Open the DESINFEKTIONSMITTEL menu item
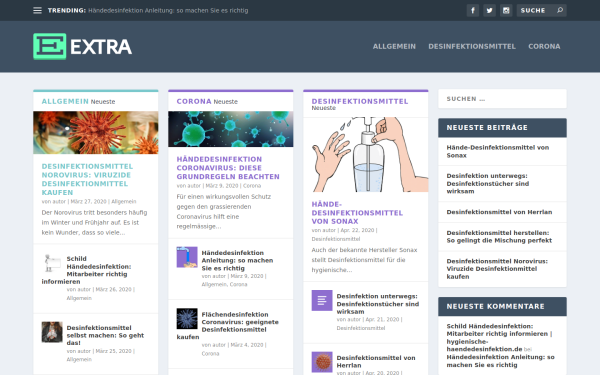This screenshot has height=375, width=600. tap(472, 46)
